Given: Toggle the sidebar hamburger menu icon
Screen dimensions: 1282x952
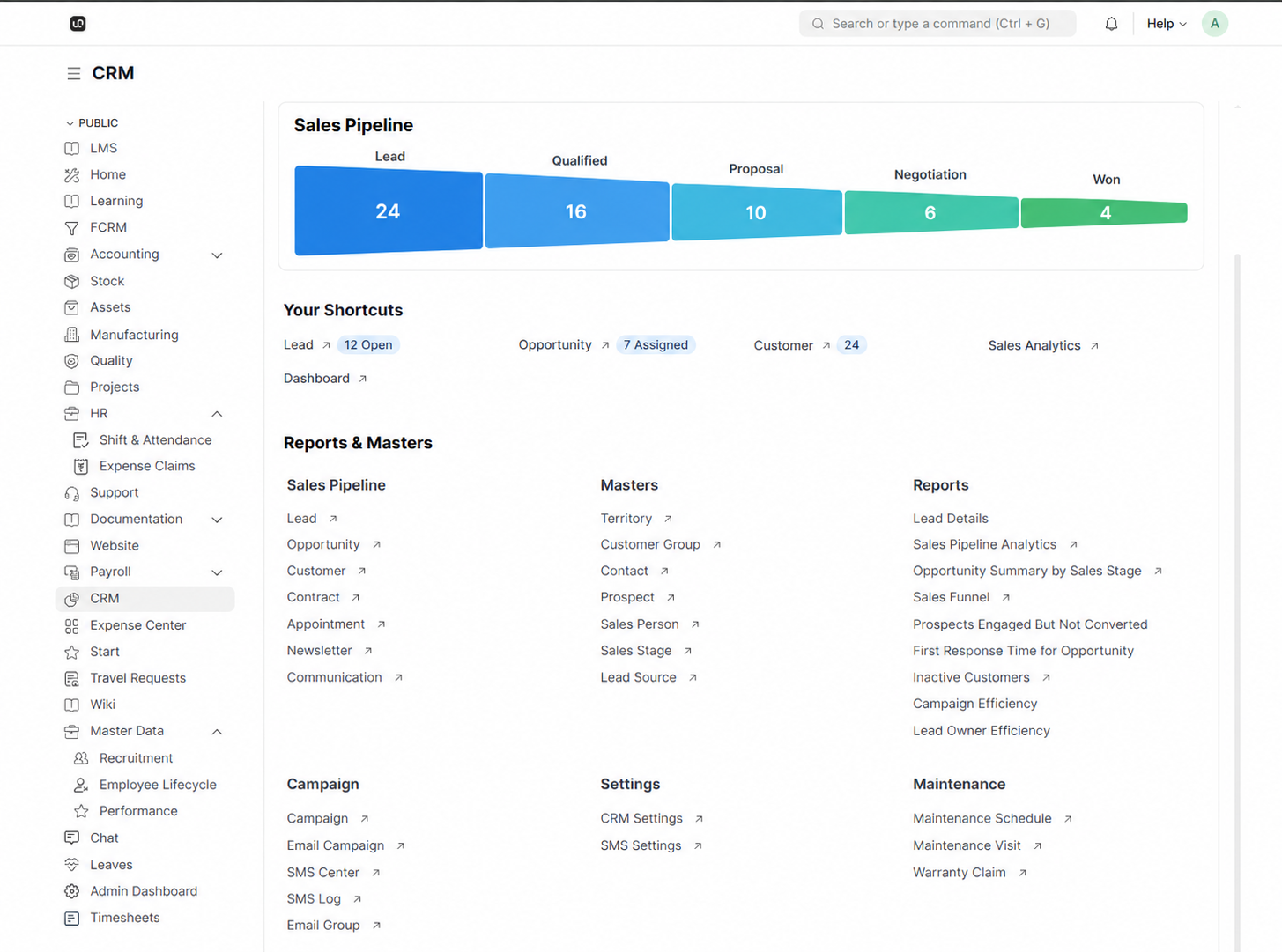Looking at the screenshot, I should pyautogui.click(x=74, y=74).
